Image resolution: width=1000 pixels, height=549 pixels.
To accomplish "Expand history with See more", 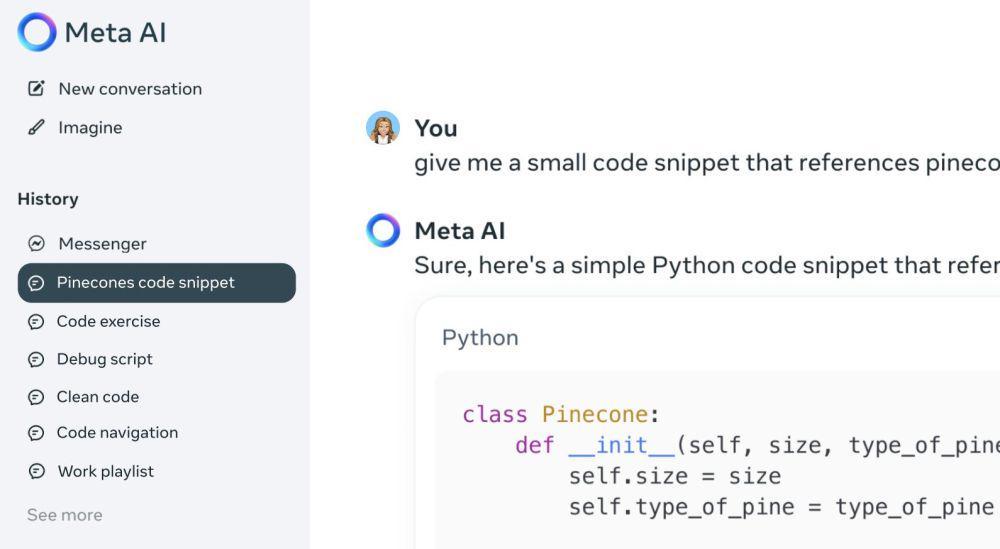I will click(x=64, y=515).
